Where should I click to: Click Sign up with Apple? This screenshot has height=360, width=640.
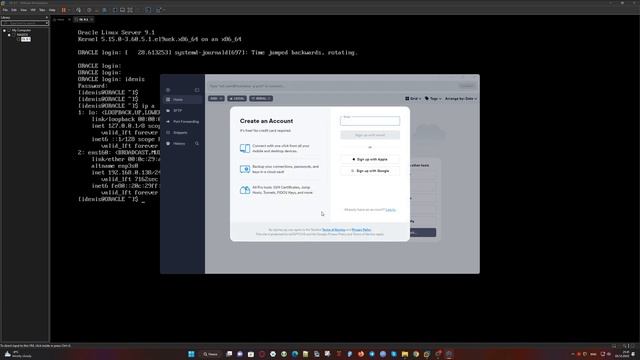[370, 159]
